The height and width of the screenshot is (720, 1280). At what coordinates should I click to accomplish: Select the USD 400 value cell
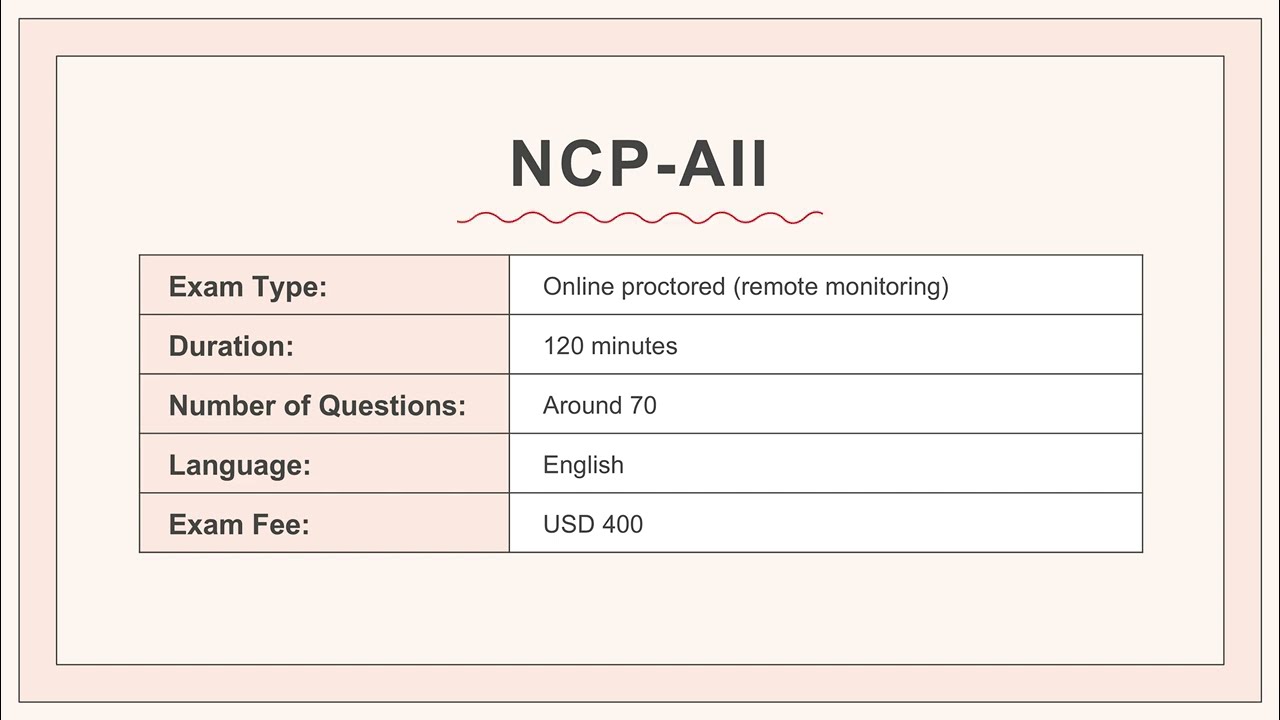[x=826, y=522]
